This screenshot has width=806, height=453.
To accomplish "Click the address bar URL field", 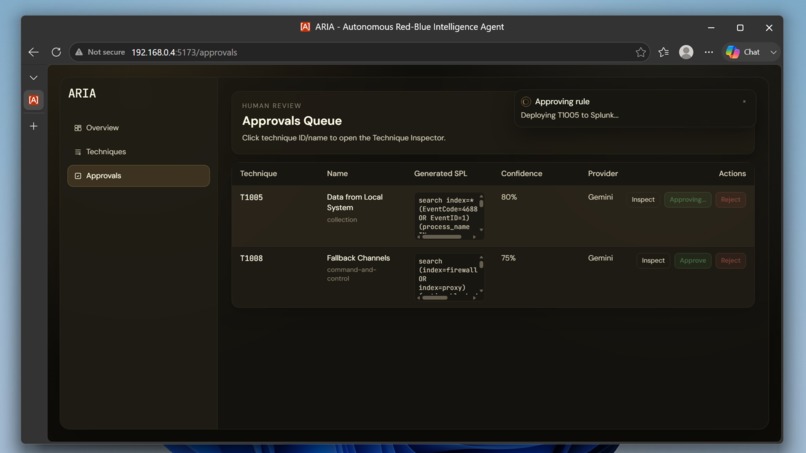I will (360, 52).
